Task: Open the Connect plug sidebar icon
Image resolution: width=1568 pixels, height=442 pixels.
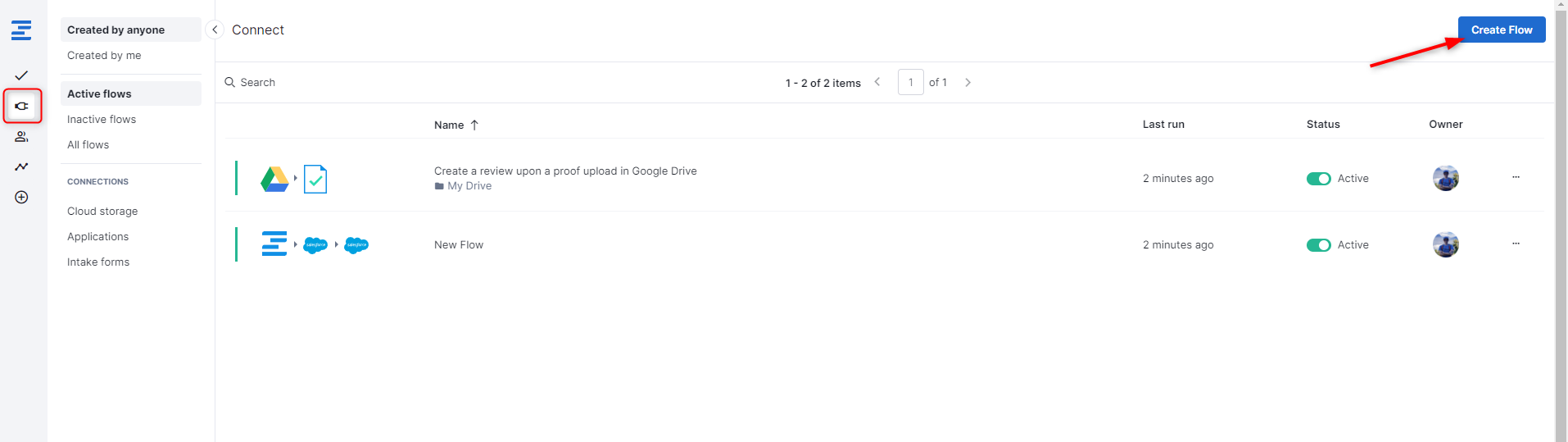Action: click(x=22, y=106)
